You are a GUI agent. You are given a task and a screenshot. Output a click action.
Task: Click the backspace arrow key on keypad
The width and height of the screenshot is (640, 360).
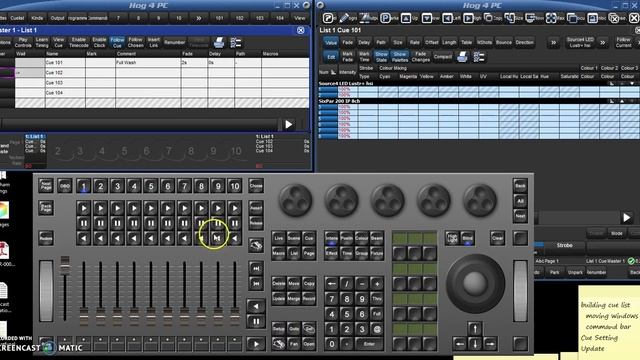331,283
